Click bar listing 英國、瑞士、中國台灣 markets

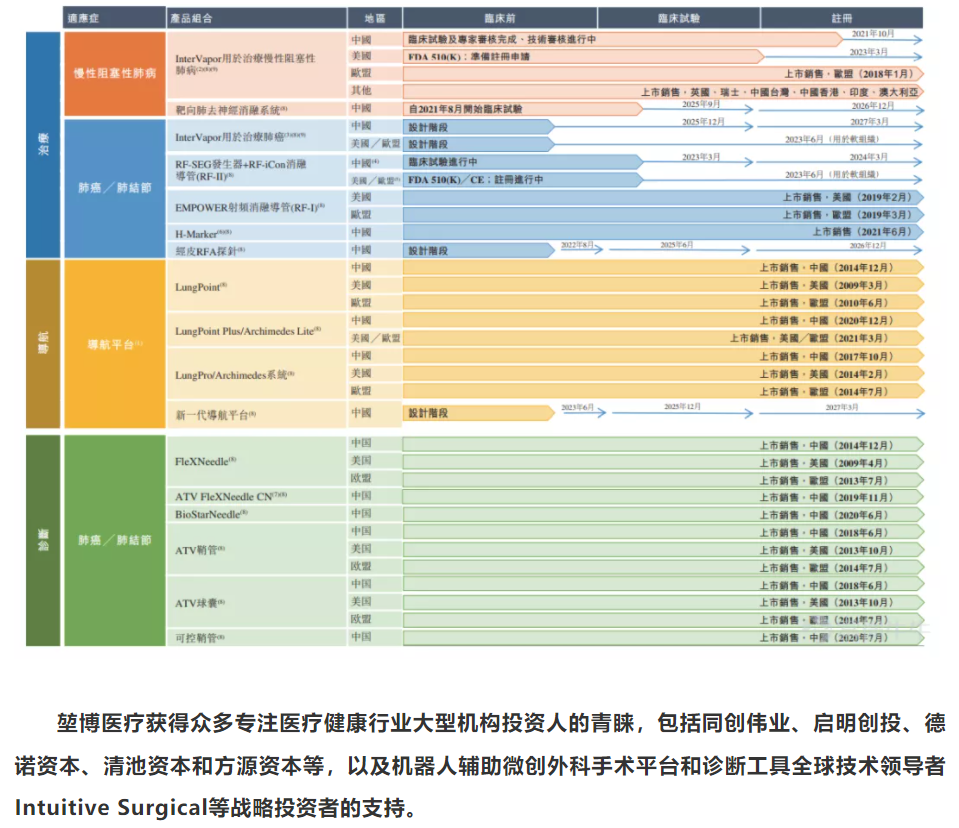[663, 92]
